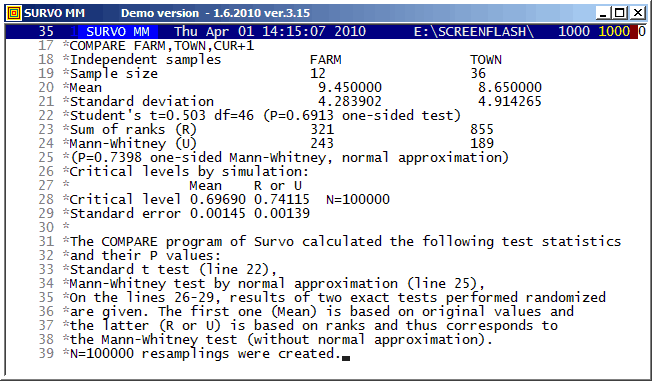
Task: Click the E:\SCREENFLASH\ path in header
Action: [x=474, y=32]
